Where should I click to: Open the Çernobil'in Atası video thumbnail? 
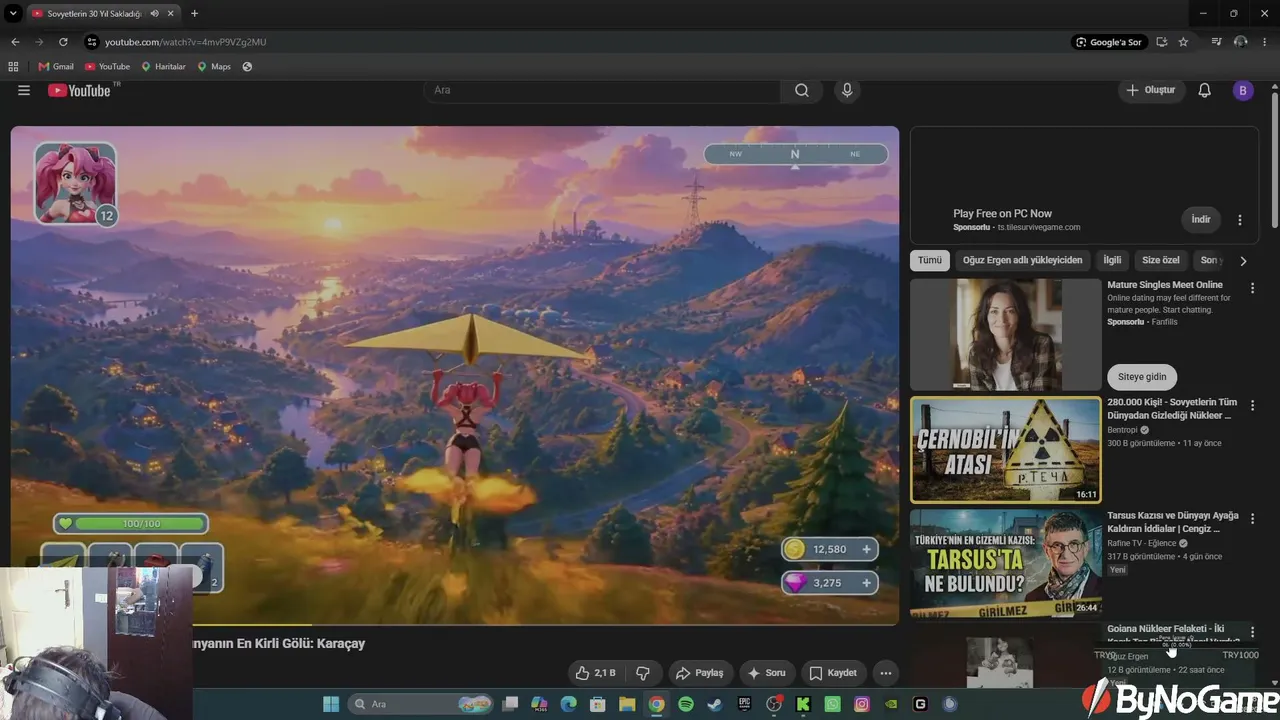[x=1005, y=450]
